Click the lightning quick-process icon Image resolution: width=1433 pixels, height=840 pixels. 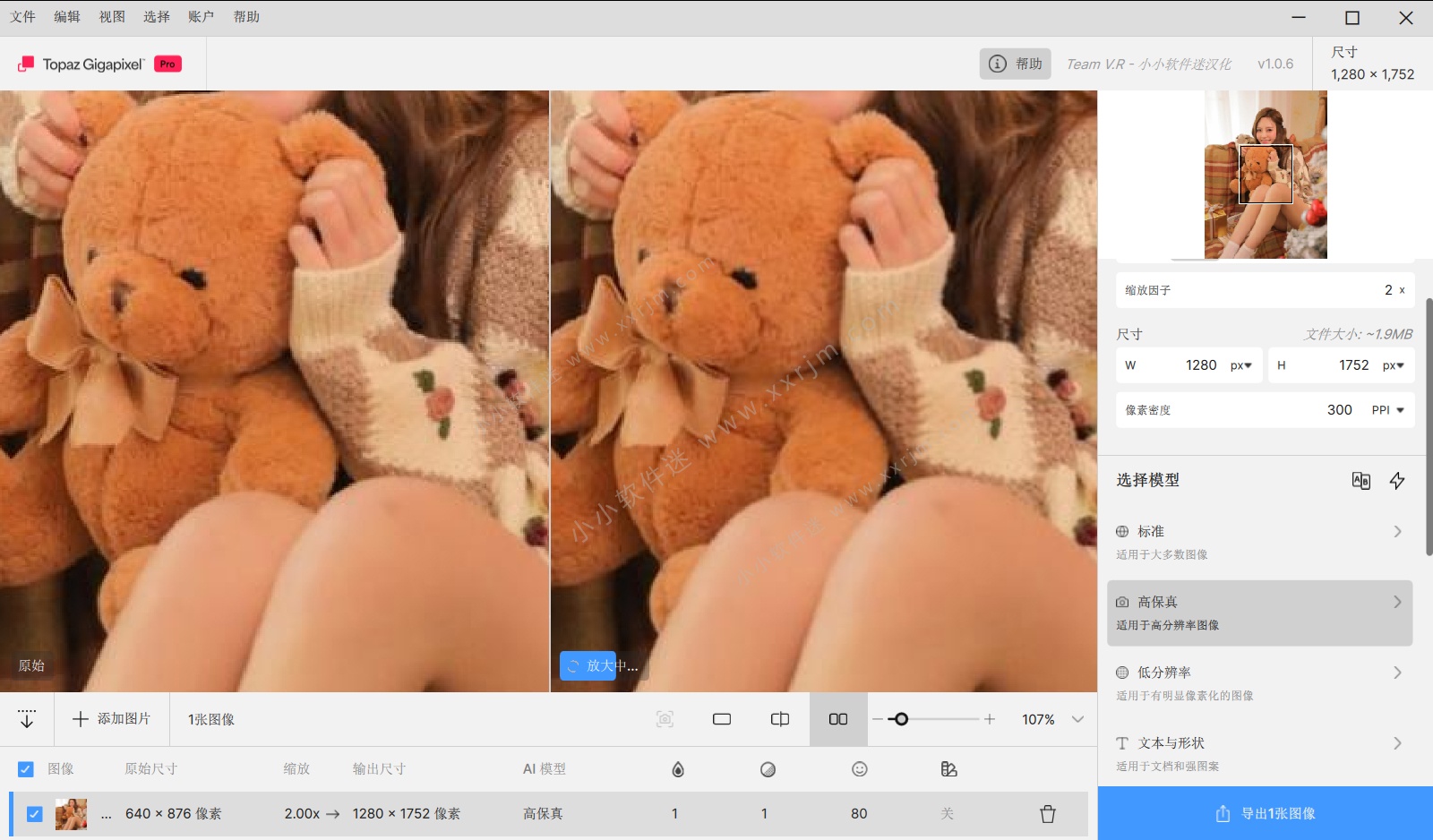pyautogui.click(x=1398, y=481)
